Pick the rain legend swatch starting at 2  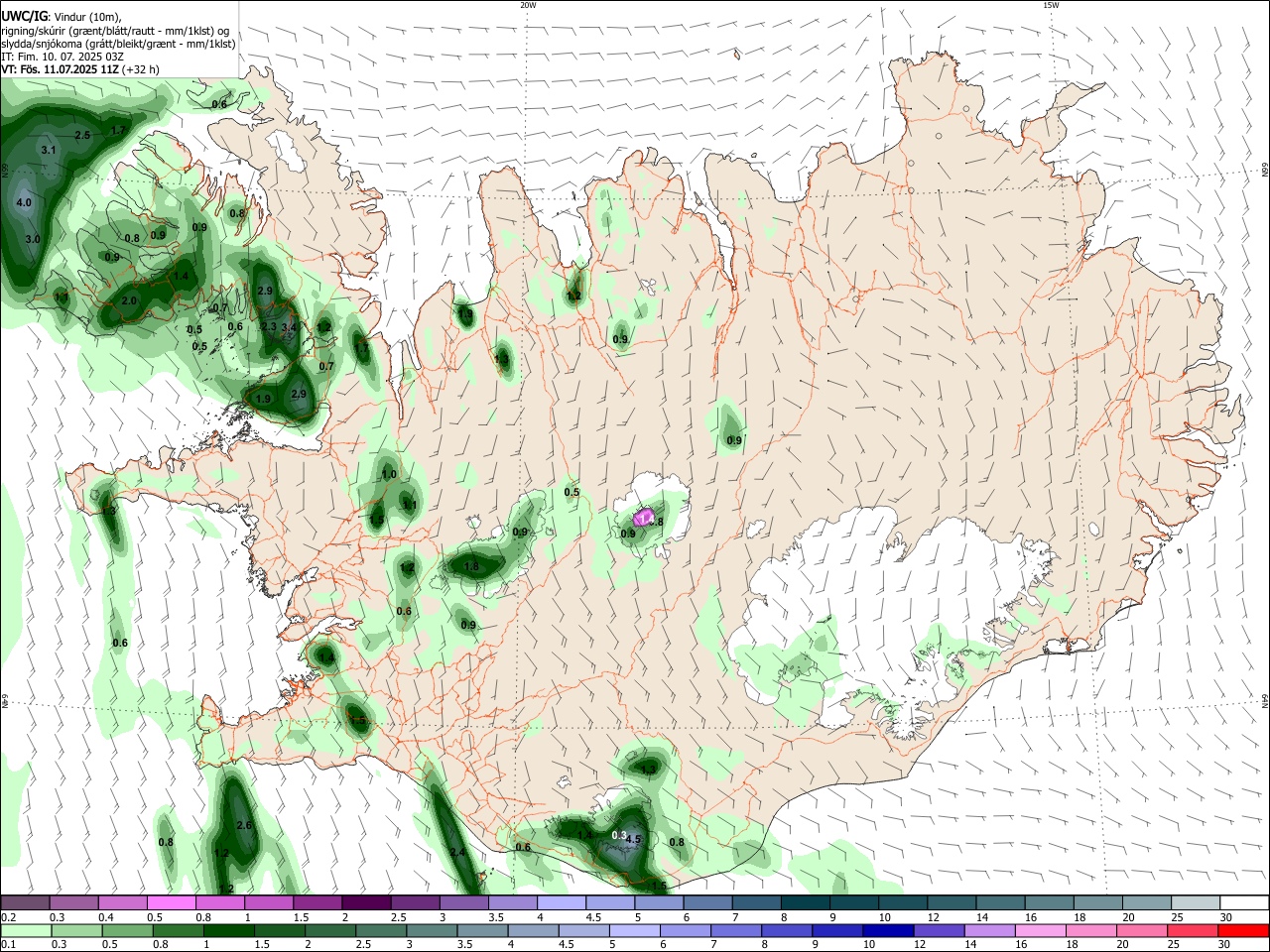point(330,930)
